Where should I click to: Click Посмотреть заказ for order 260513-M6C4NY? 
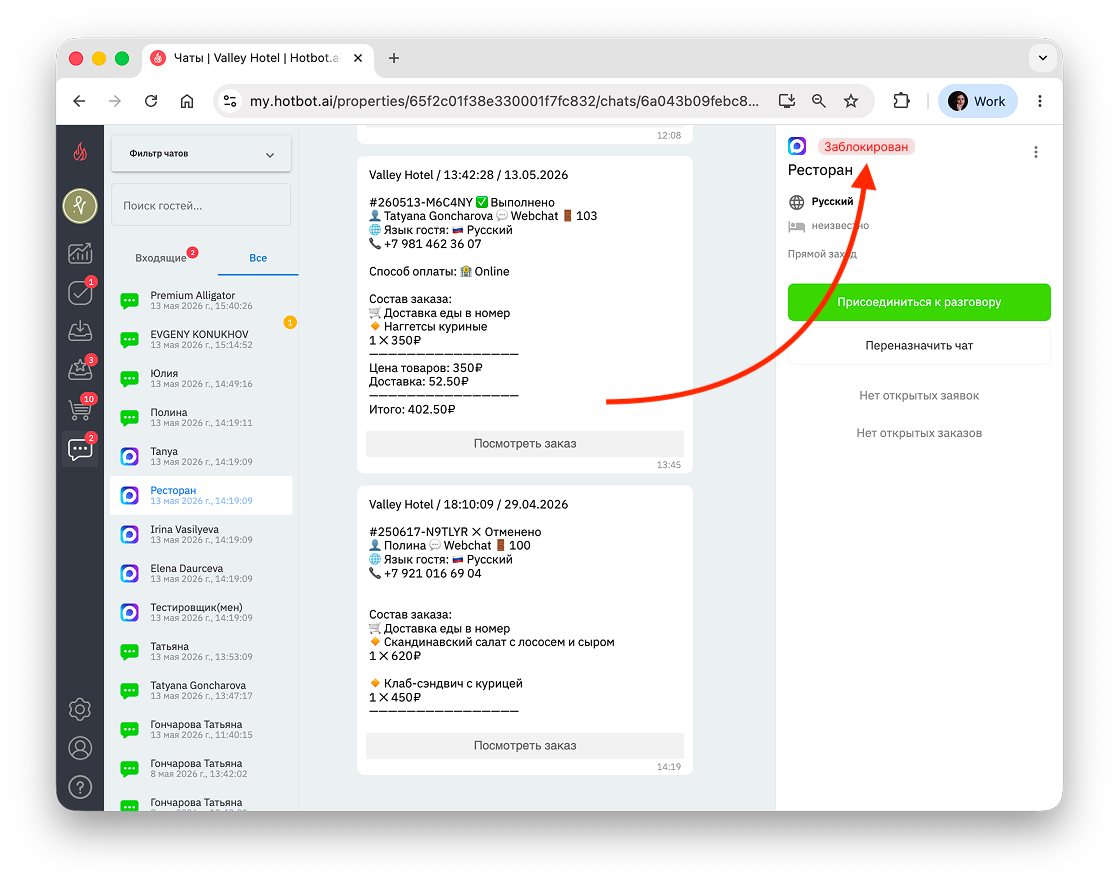pos(525,444)
